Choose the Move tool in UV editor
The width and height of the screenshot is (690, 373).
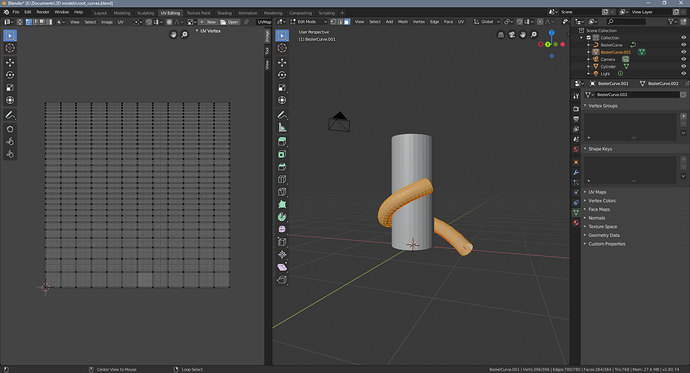[x=10, y=62]
